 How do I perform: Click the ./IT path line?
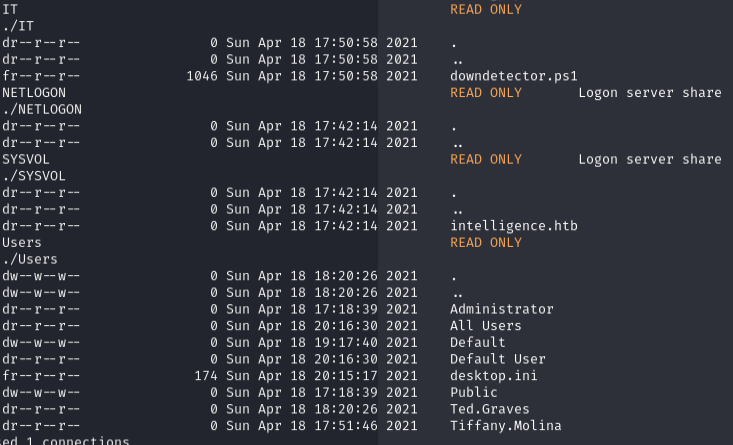(x=18, y=26)
